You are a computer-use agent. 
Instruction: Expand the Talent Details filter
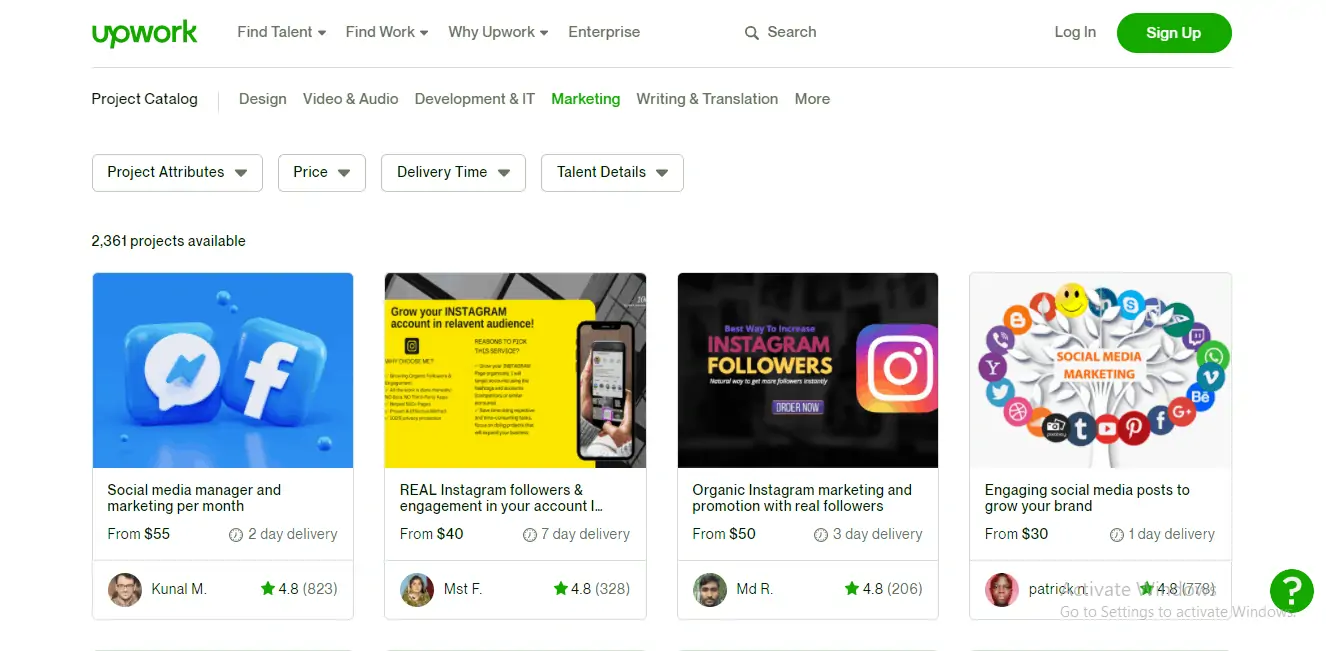[x=612, y=172]
